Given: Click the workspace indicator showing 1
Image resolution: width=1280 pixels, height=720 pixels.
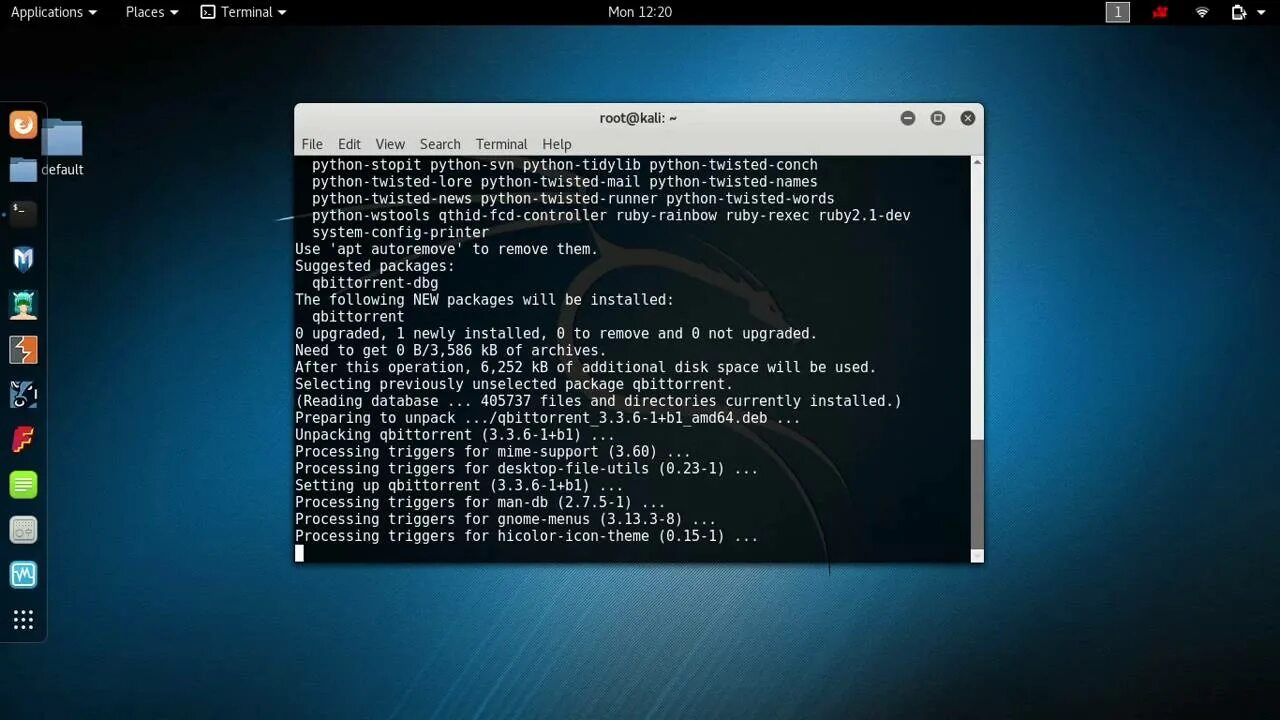Looking at the screenshot, I should tap(1117, 12).
